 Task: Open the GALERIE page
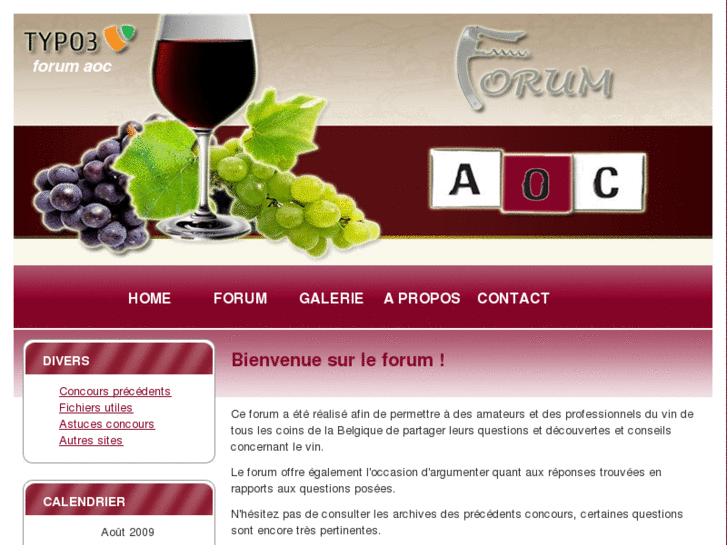331,298
